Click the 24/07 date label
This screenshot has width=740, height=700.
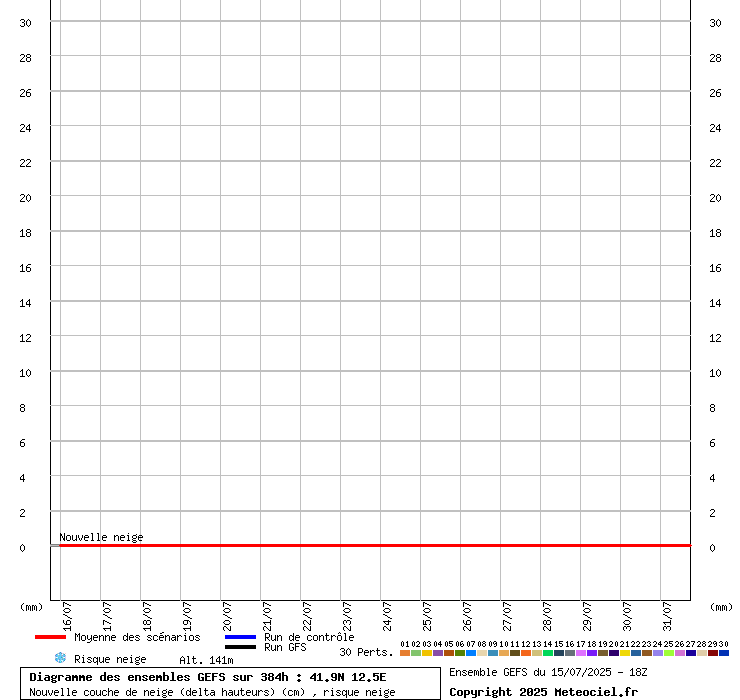click(387, 616)
